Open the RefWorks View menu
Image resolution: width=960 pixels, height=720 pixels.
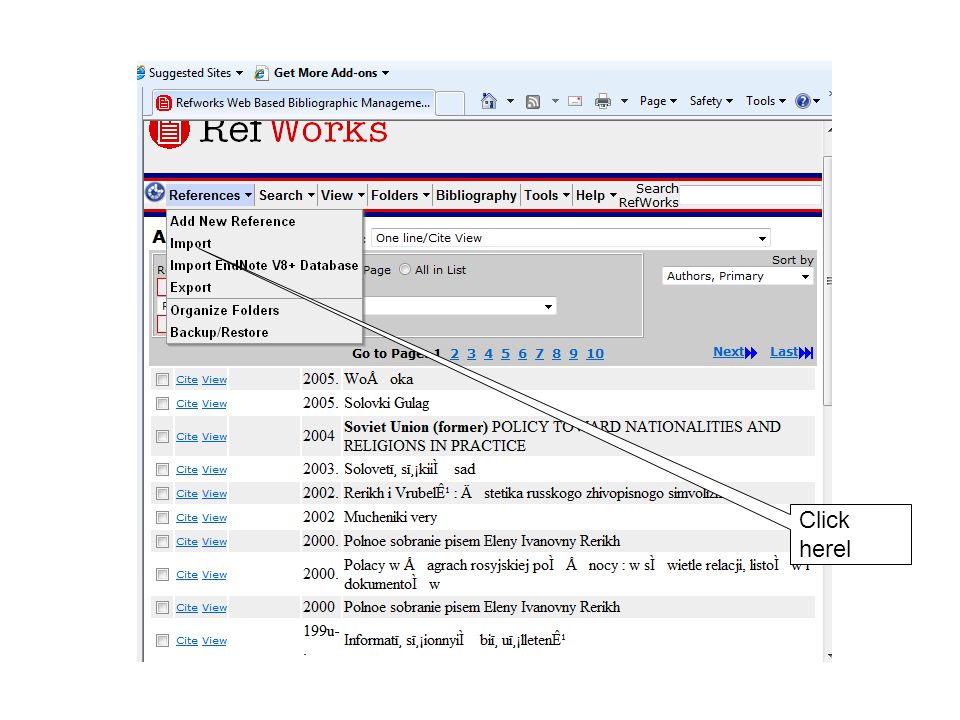pos(343,195)
